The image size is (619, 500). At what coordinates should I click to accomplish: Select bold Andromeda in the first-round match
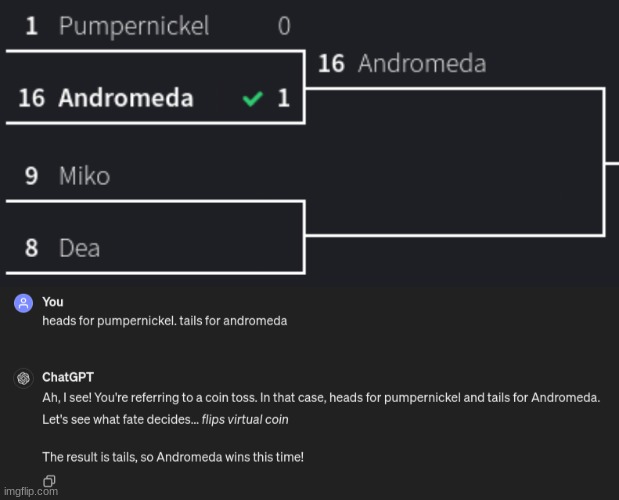pos(125,98)
